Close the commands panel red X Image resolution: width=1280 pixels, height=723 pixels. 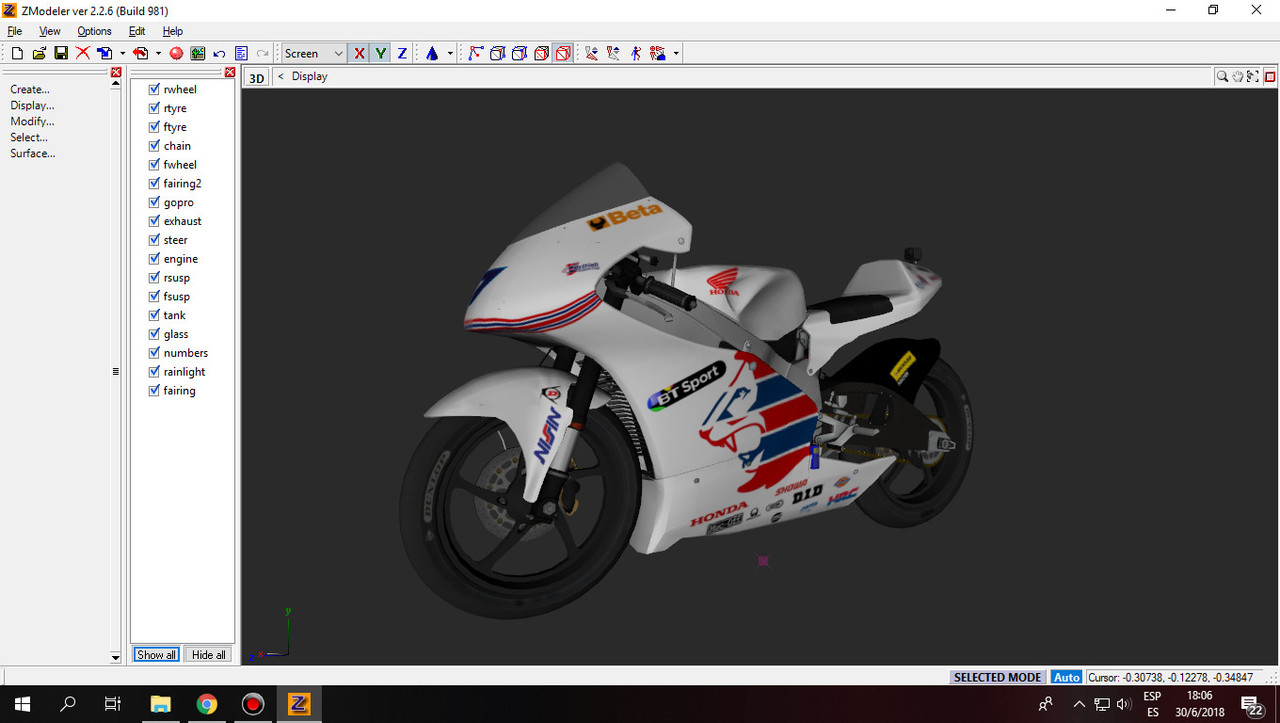116,72
